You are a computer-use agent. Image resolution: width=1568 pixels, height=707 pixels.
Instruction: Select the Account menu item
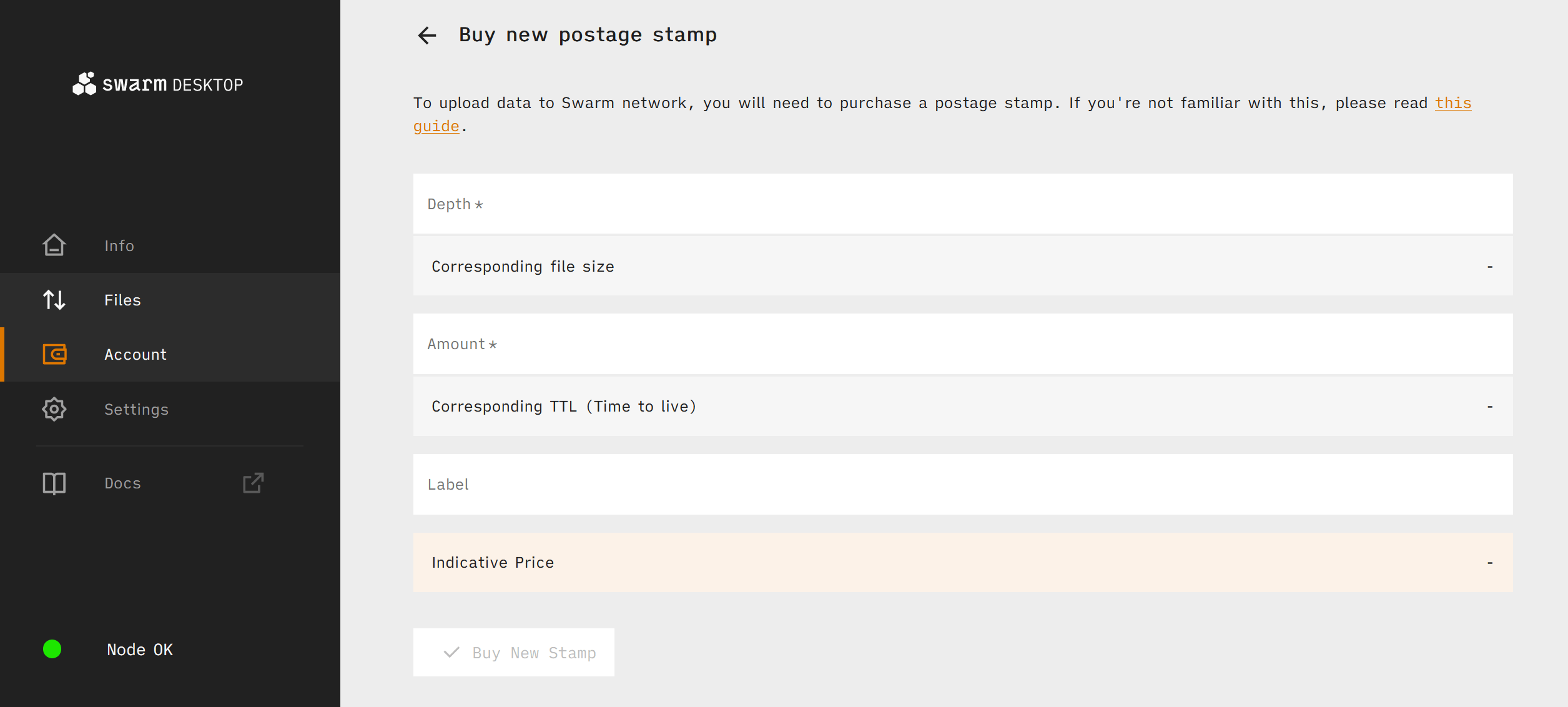coord(136,354)
